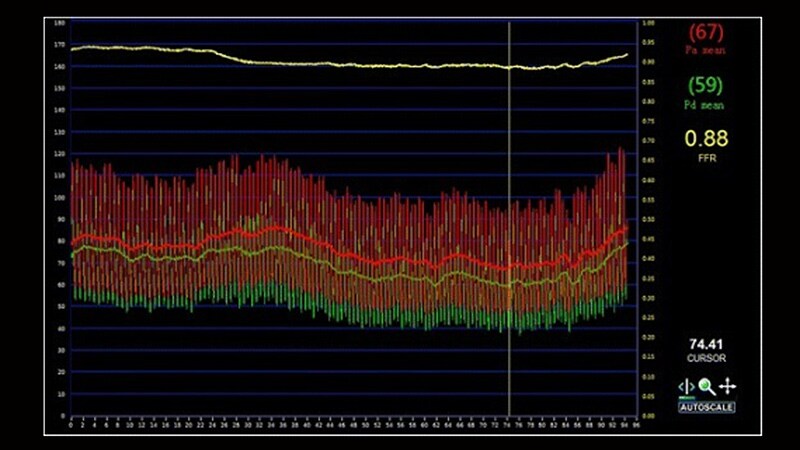
Task: Click the Pd mean green label text
Action: click(x=706, y=104)
